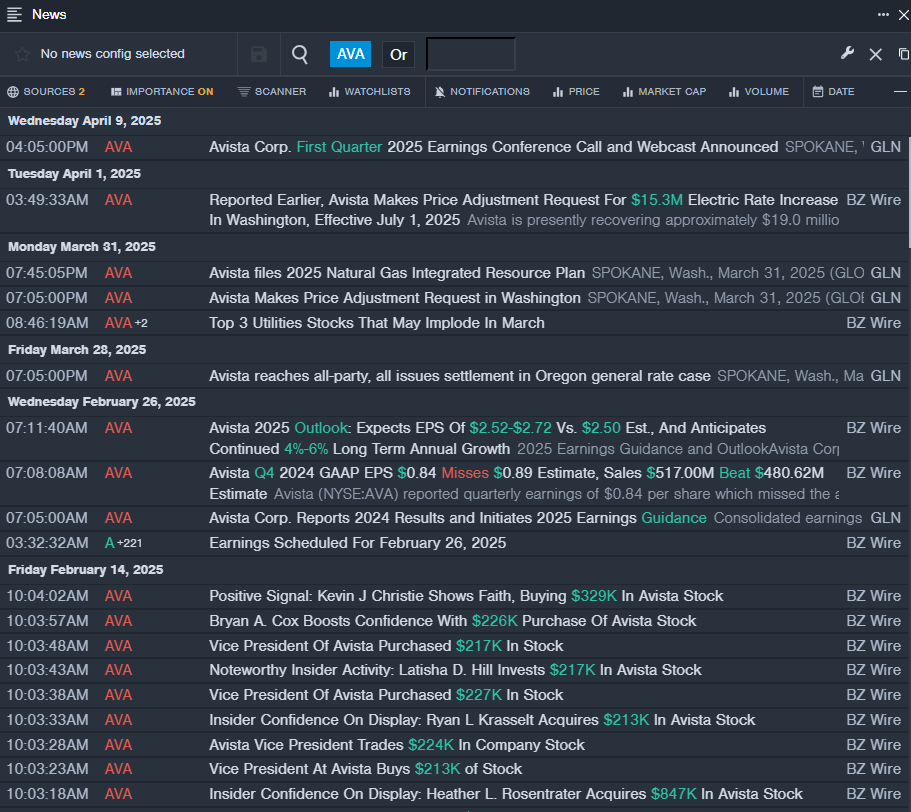
Task: Open Ryan L Krasselt Acquires $213K headline
Action: [482, 720]
